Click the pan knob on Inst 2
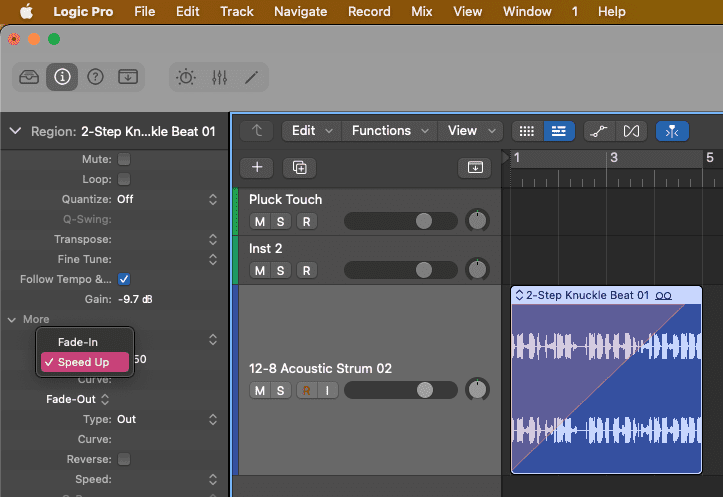The width and height of the screenshot is (723, 497). point(477,270)
